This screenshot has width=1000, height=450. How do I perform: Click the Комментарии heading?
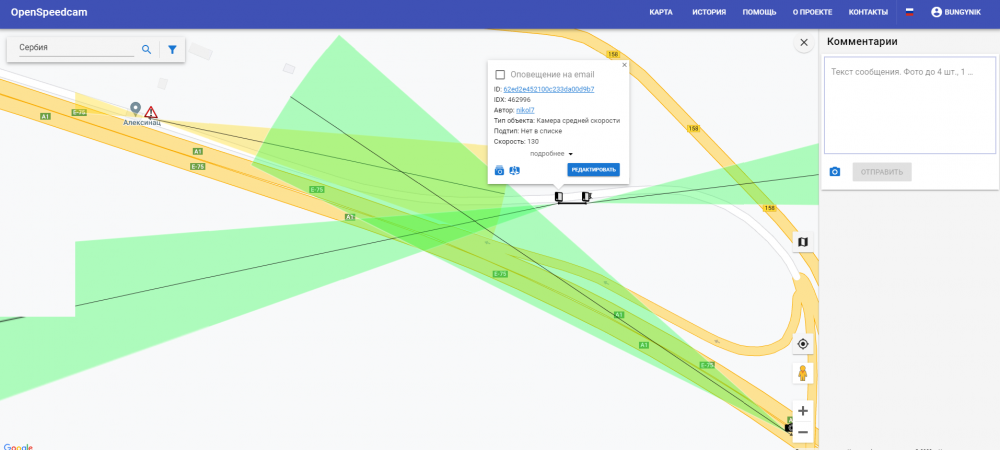[862, 41]
